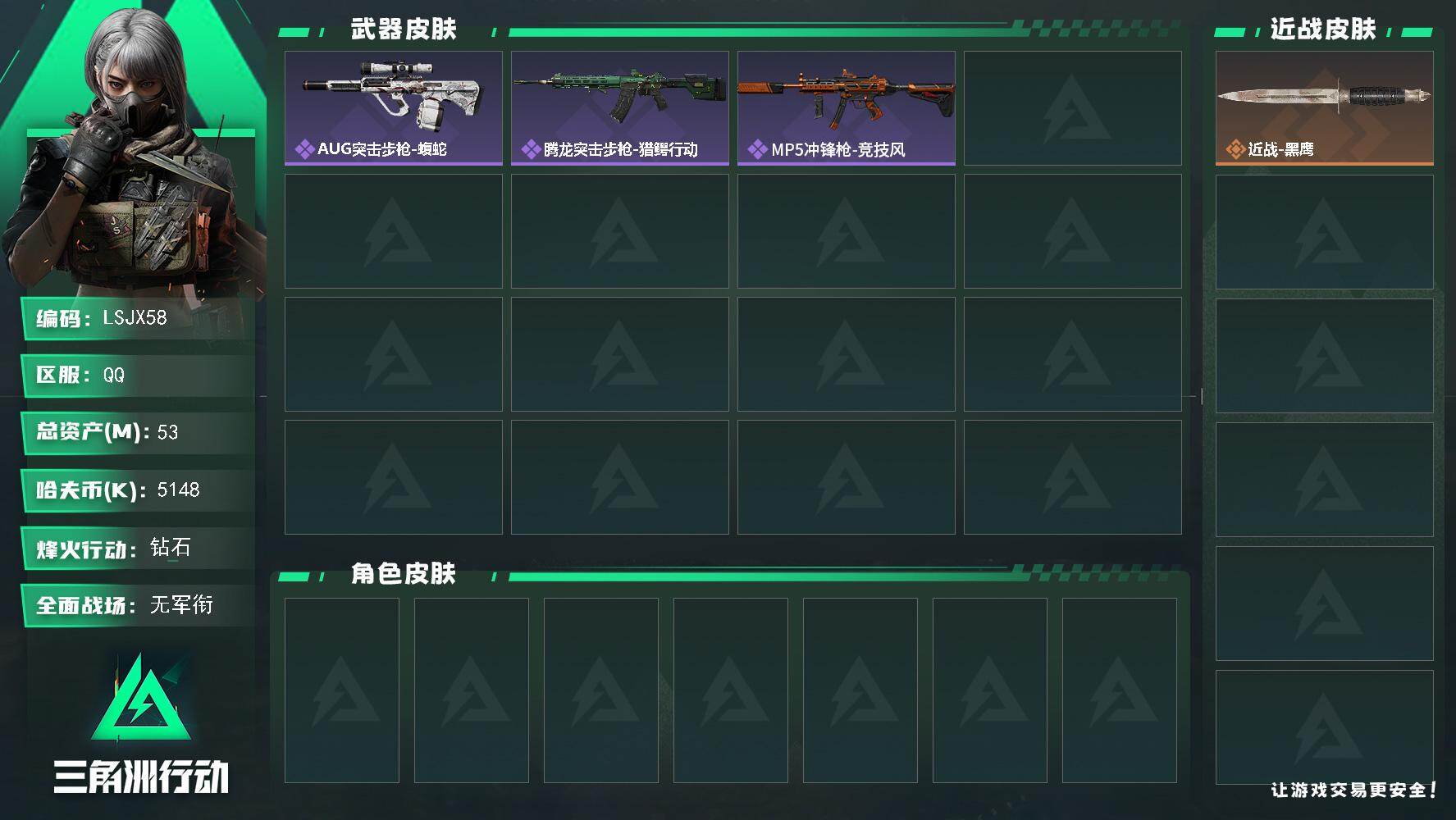Screen dimensions: 1456x820
Task: Open the MP5冲锋枪-竞技风 skin card
Action: pyautogui.click(x=847, y=108)
